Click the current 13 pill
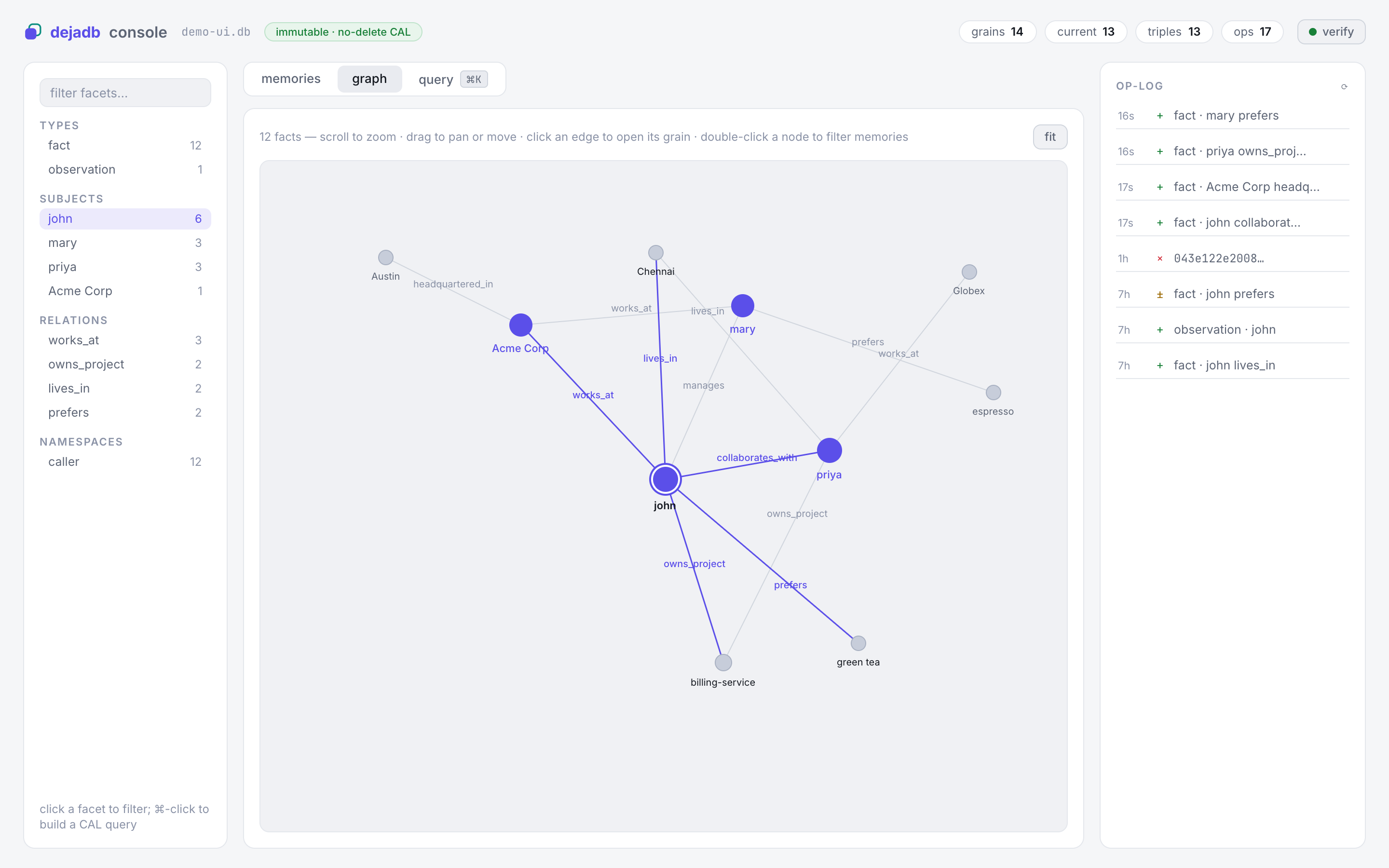Image resolution: width=1389 pixels, height=868 pixels. 1085,31
